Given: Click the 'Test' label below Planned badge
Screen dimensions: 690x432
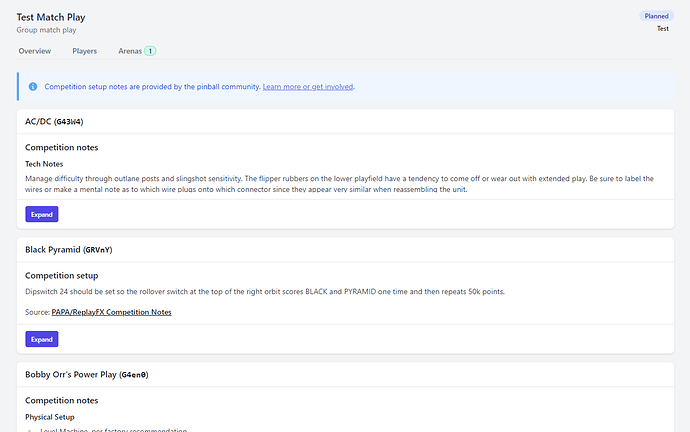Looking at the screenshot, I should coord(663,29).
